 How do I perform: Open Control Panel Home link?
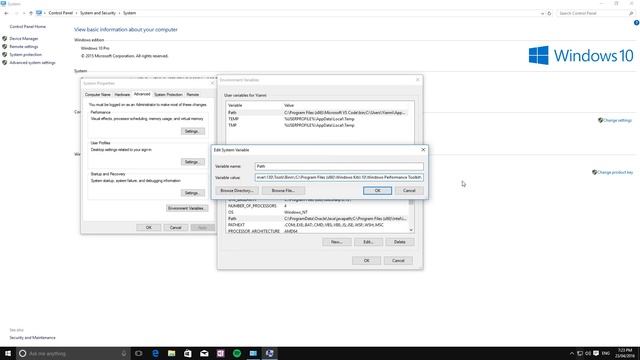(28, 27)
